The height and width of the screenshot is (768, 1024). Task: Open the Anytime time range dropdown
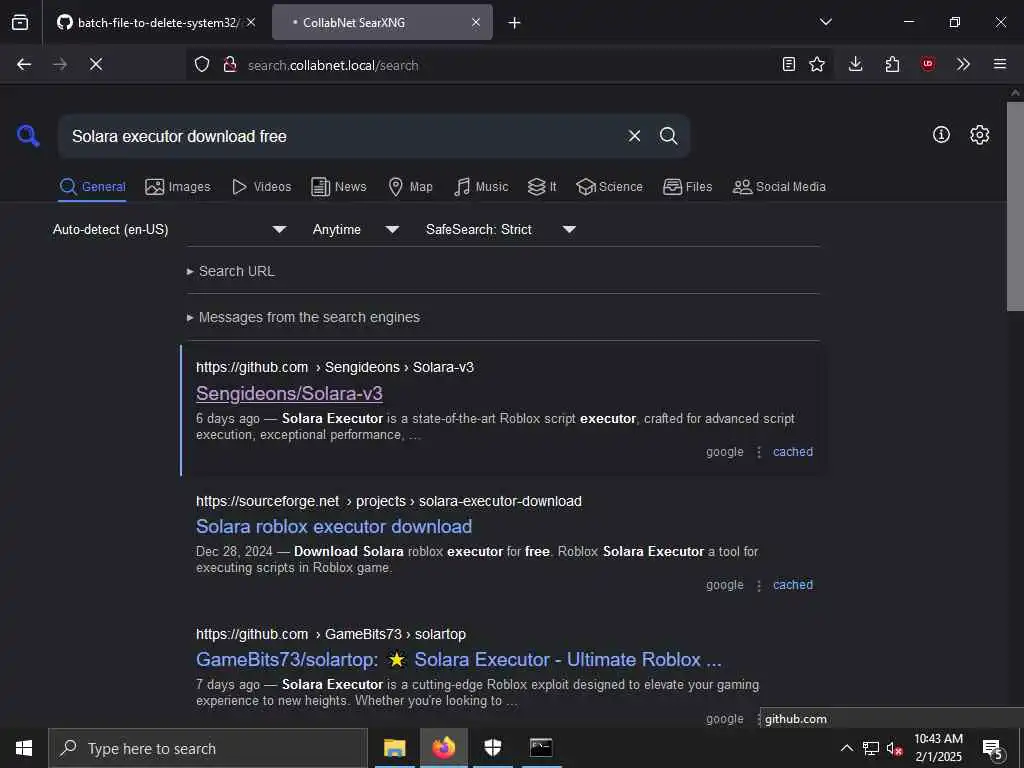355,229
